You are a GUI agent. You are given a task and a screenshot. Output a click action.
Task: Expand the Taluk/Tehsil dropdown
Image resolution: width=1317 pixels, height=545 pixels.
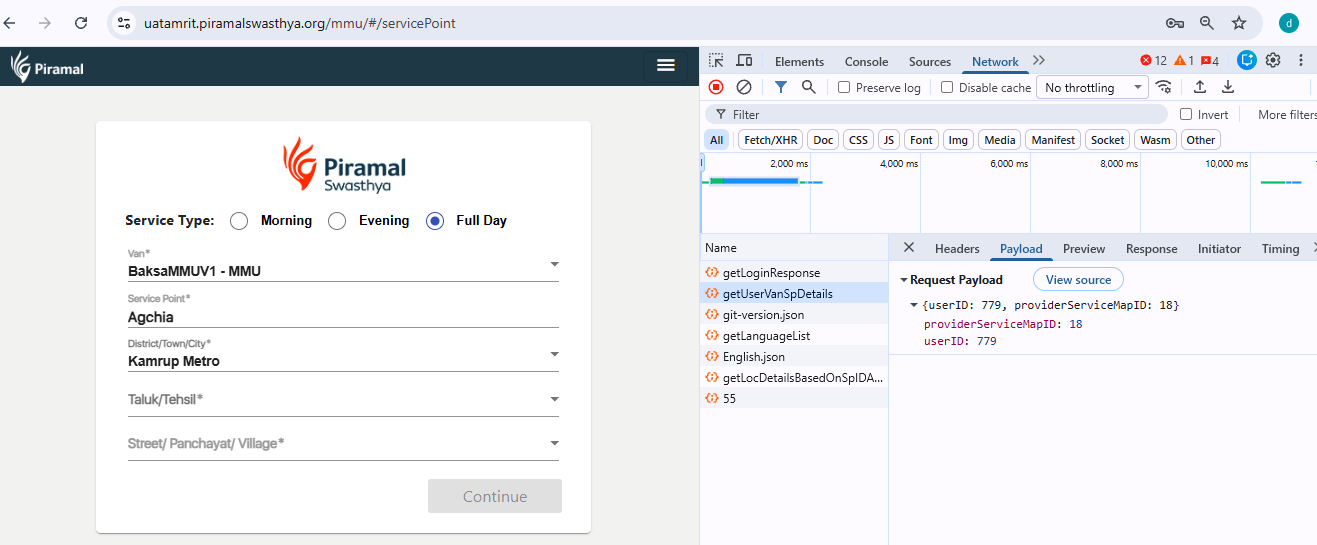tap(554, 400)
